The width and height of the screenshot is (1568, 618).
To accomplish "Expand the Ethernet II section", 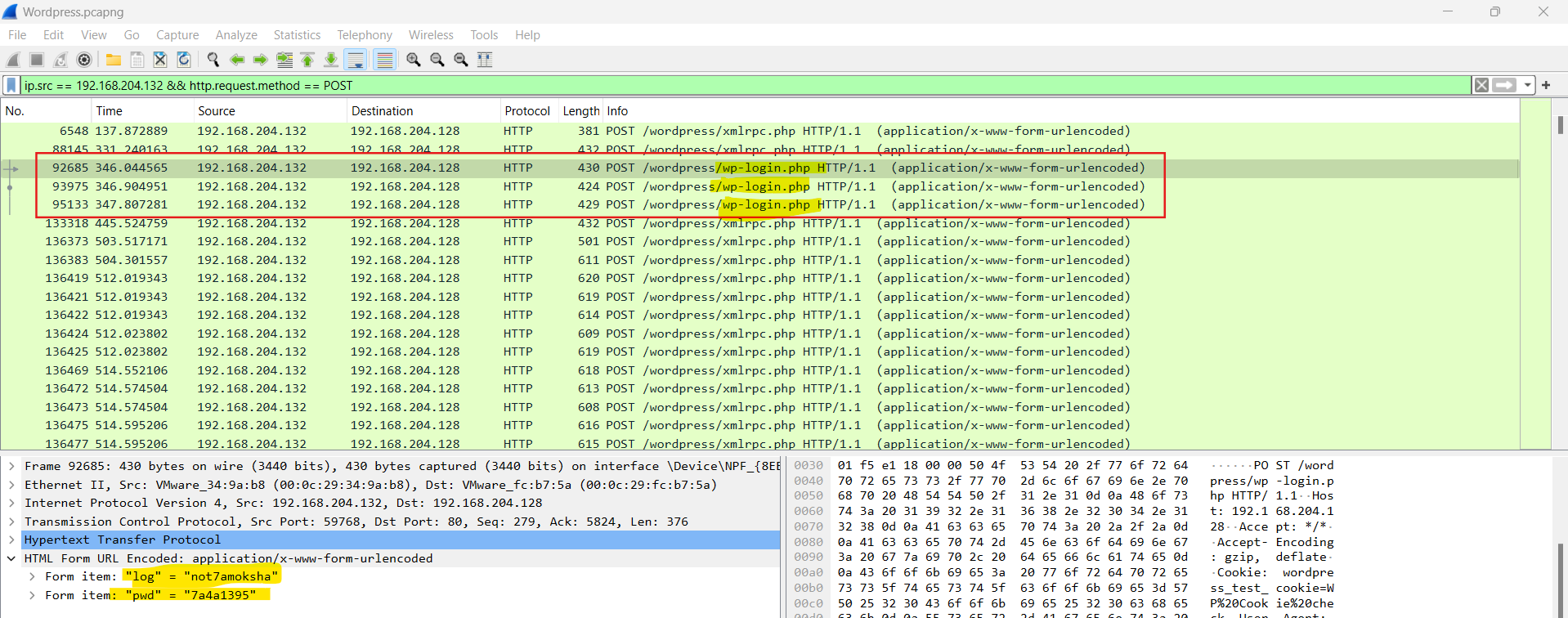I will point(11,485).
